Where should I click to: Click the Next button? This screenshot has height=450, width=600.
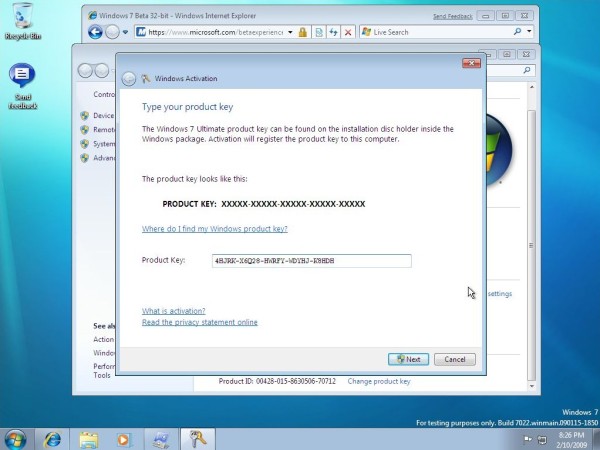pyautogui.click(x=408, y=359)
